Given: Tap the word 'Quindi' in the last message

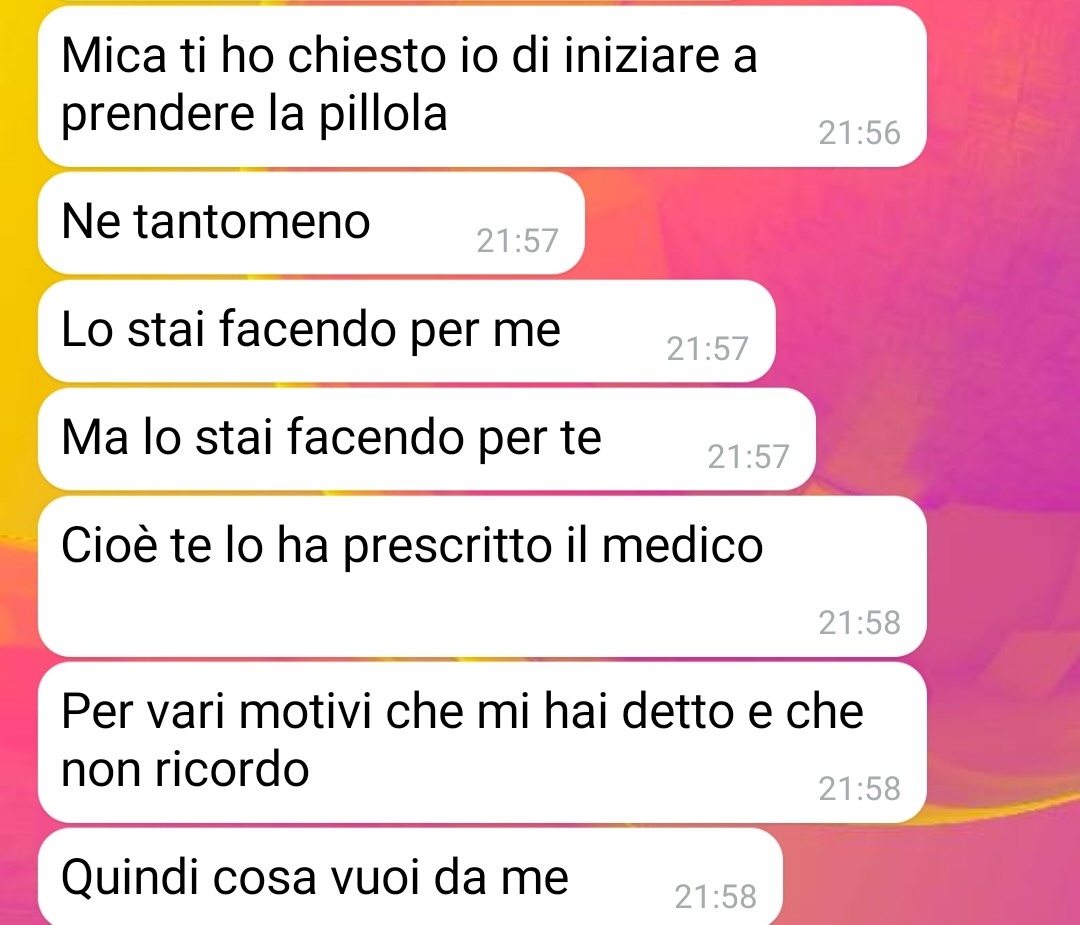Looking at the screenshot, I should click(x=129, y=879).
